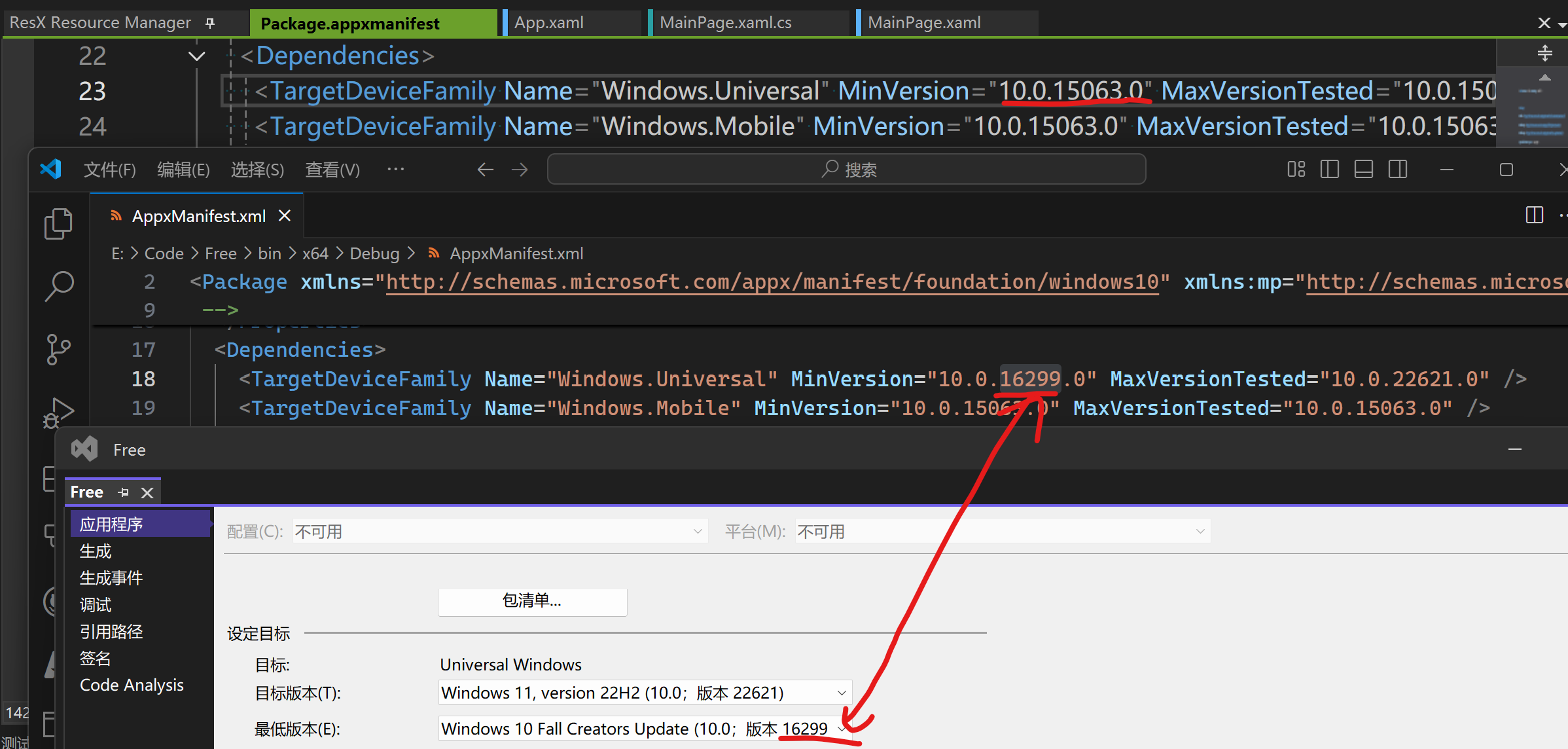Open the 目标版本 dropdown
Viewport: 1568px width, 749px height.
[x=842, y=692]
